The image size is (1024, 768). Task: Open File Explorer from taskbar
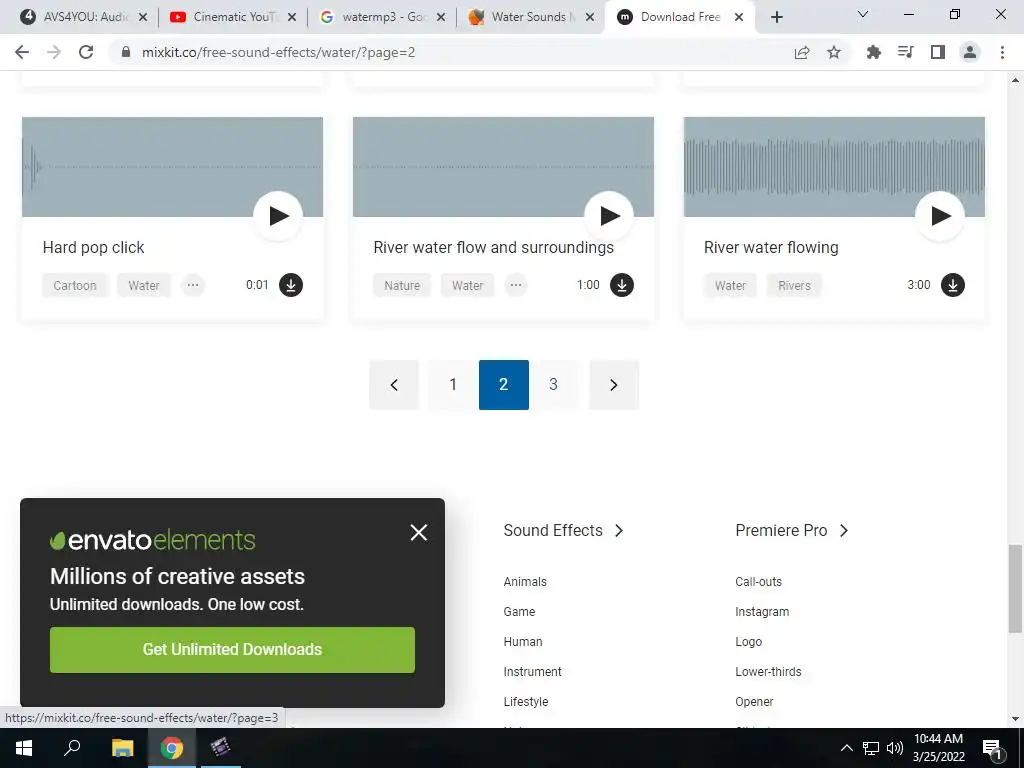tap(122, 748)
